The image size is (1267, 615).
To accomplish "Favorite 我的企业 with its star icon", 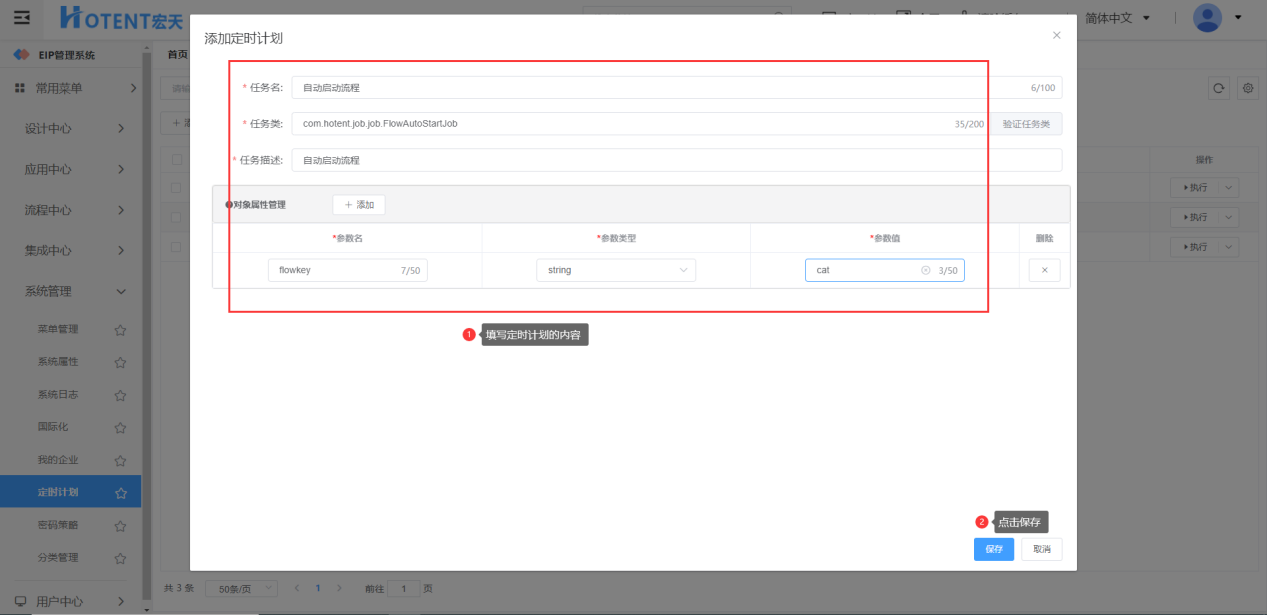I will pyautogui.click(x=120, y=460).
